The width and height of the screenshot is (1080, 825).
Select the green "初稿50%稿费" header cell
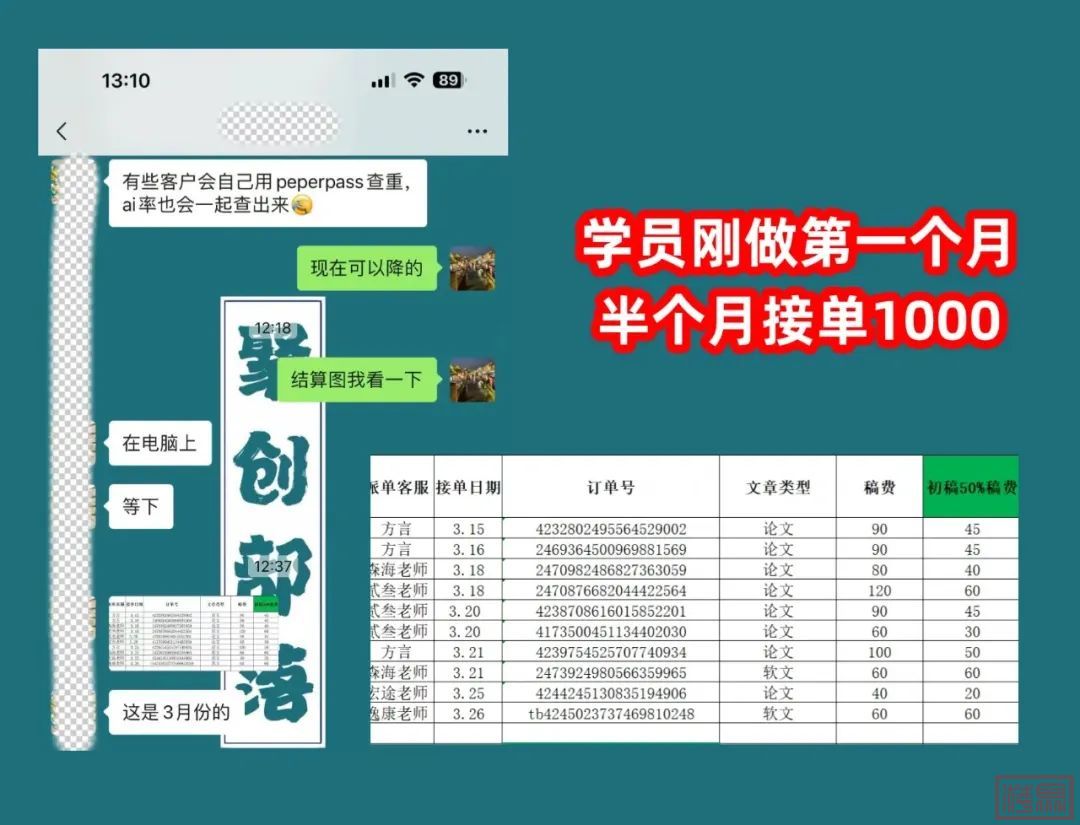970,487
